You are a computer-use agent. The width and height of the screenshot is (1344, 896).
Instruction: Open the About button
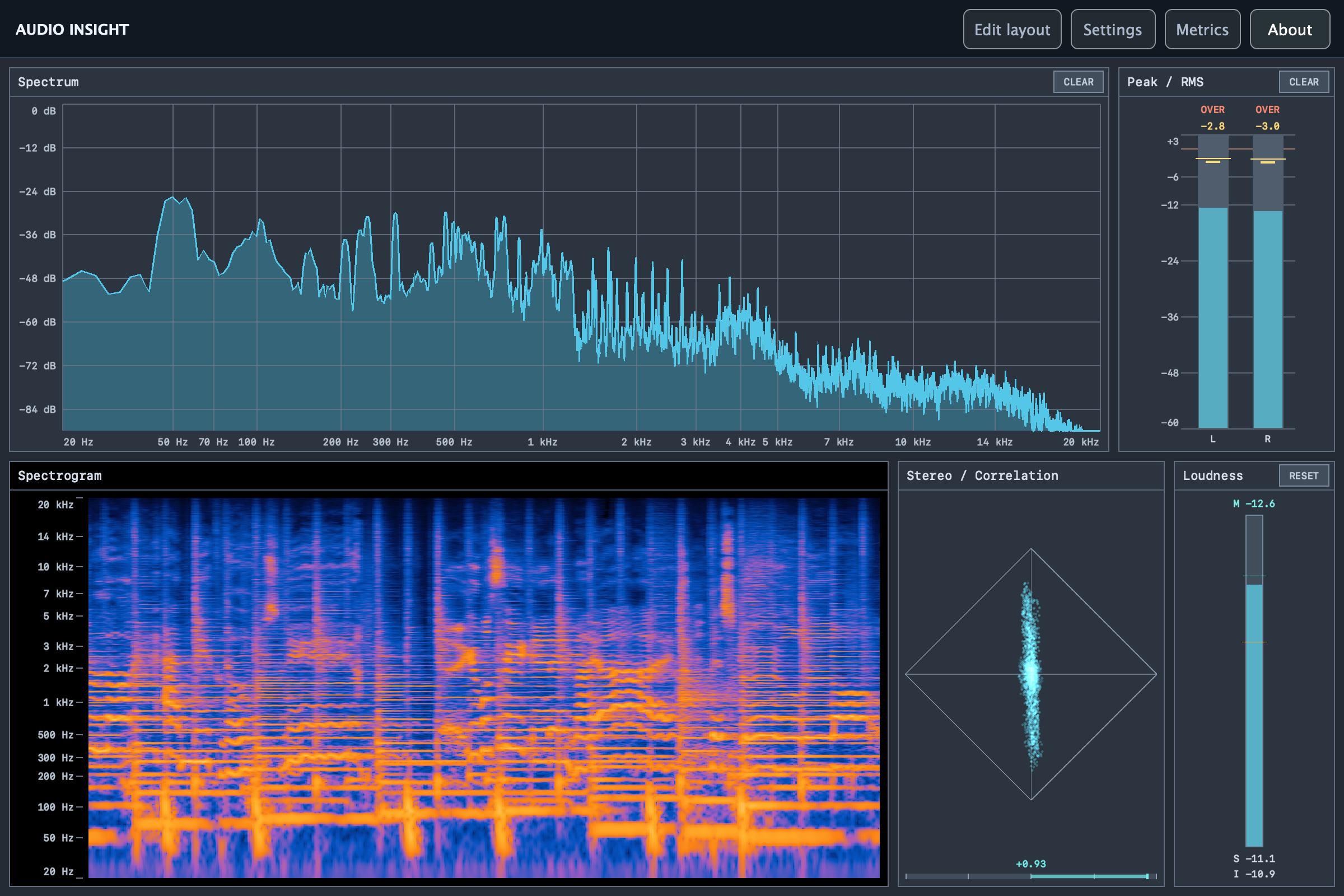click(x=1290, y=29)
